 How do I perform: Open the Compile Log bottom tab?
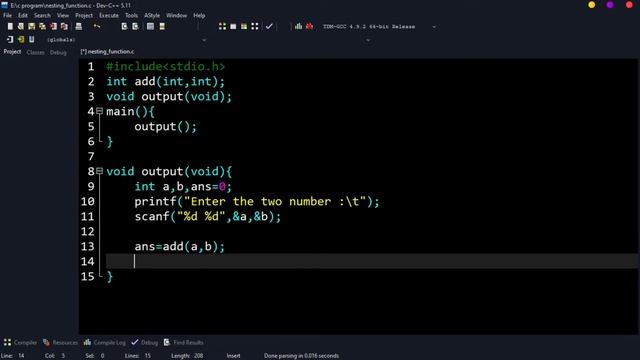click(104, 342)
